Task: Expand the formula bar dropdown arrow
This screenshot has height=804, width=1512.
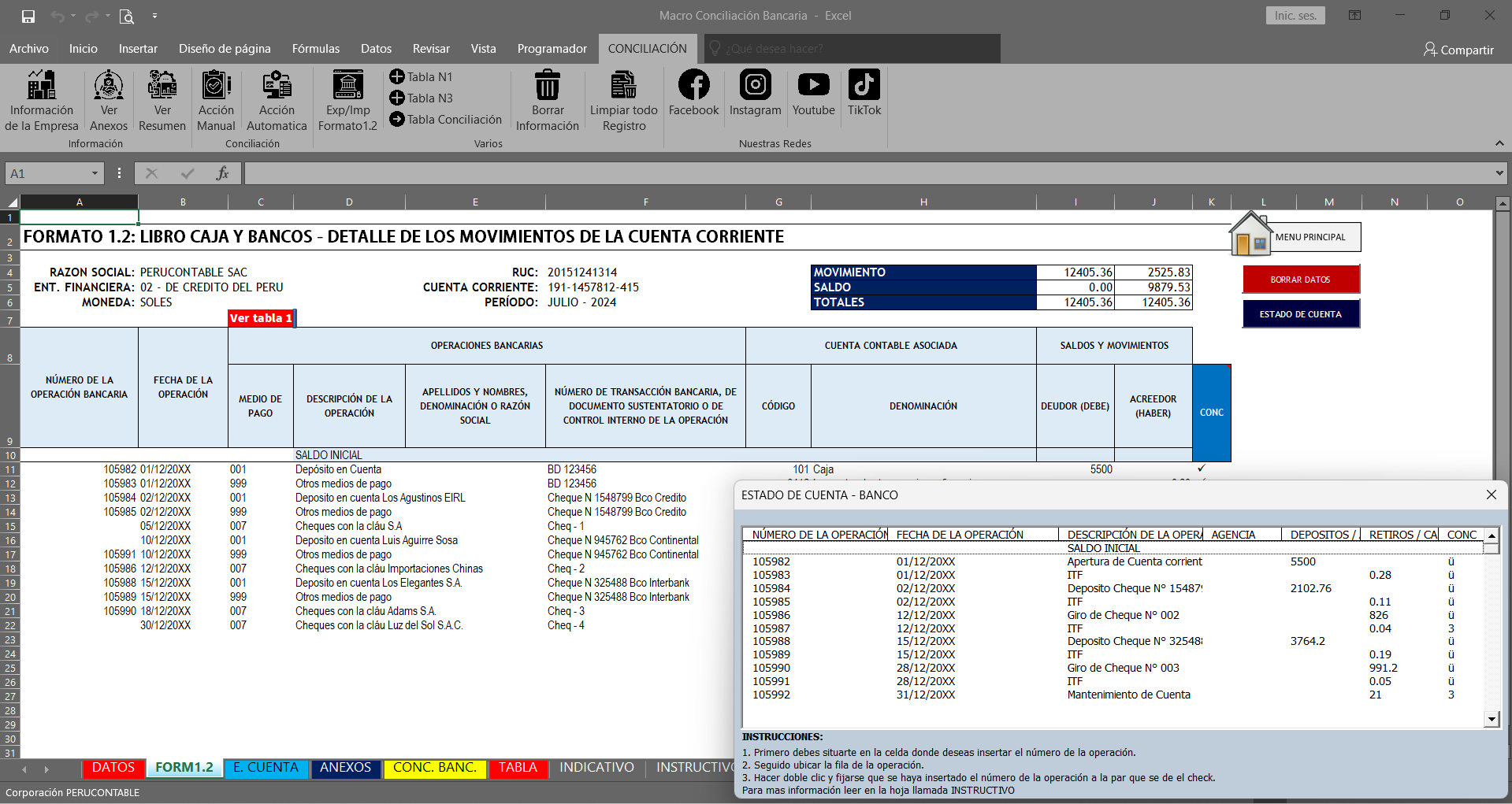Action: [1499, 173]
